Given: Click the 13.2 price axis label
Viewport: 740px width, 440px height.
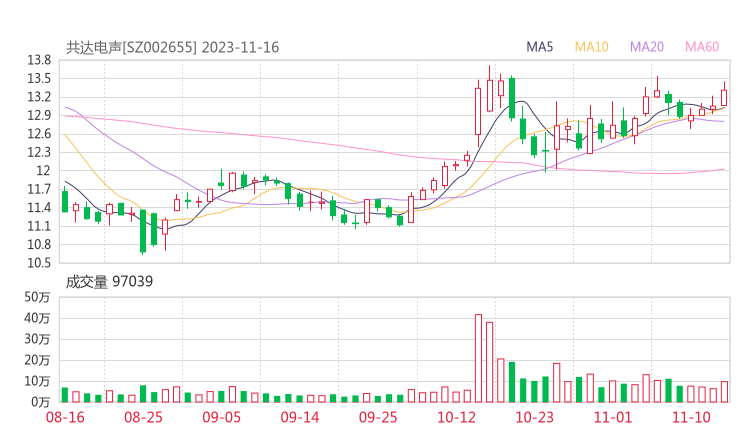Looking at the screenshot, I should point(39,97).
